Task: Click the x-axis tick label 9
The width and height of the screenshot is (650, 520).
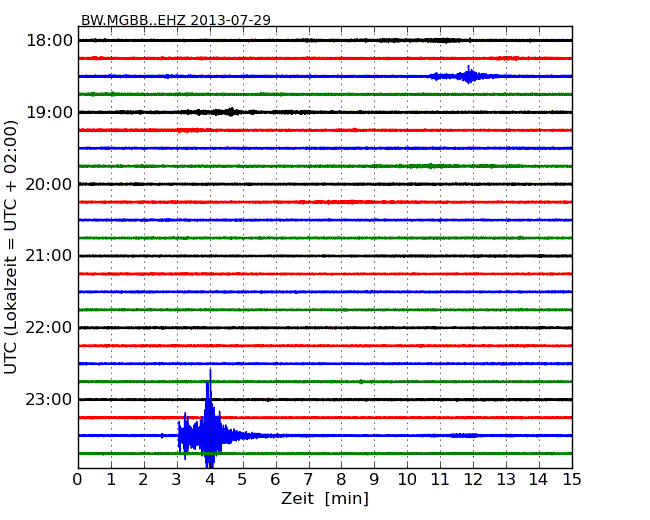Action: 374,479
